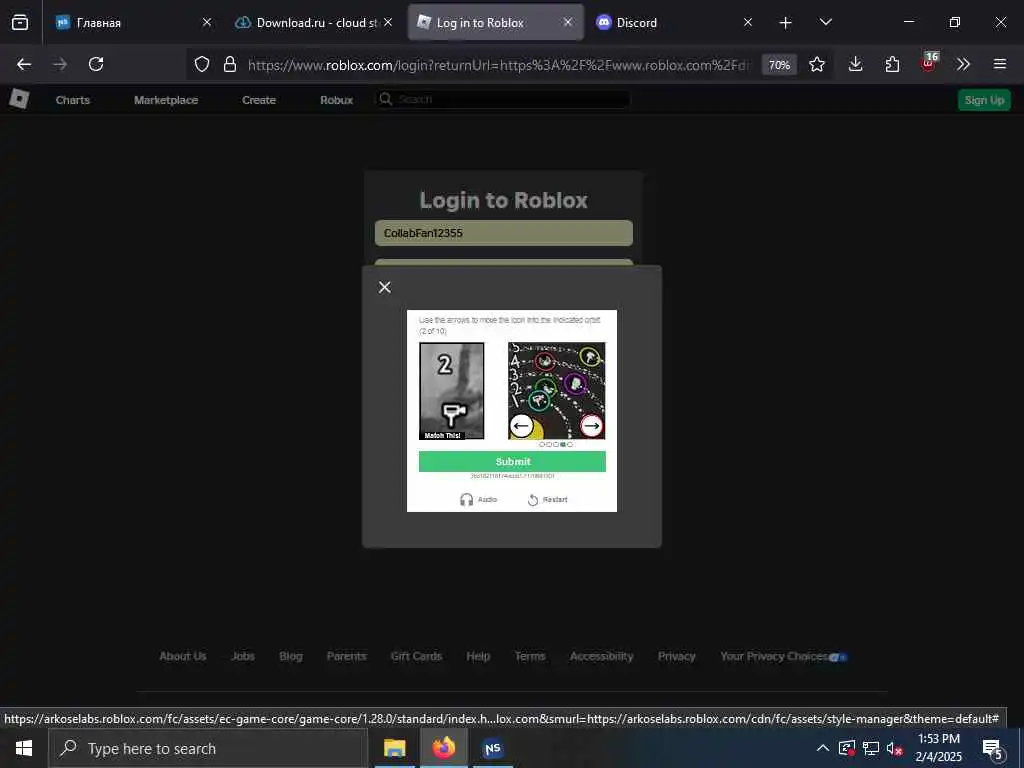Open the Your Privacy Choices footer link

coord(783,656)
